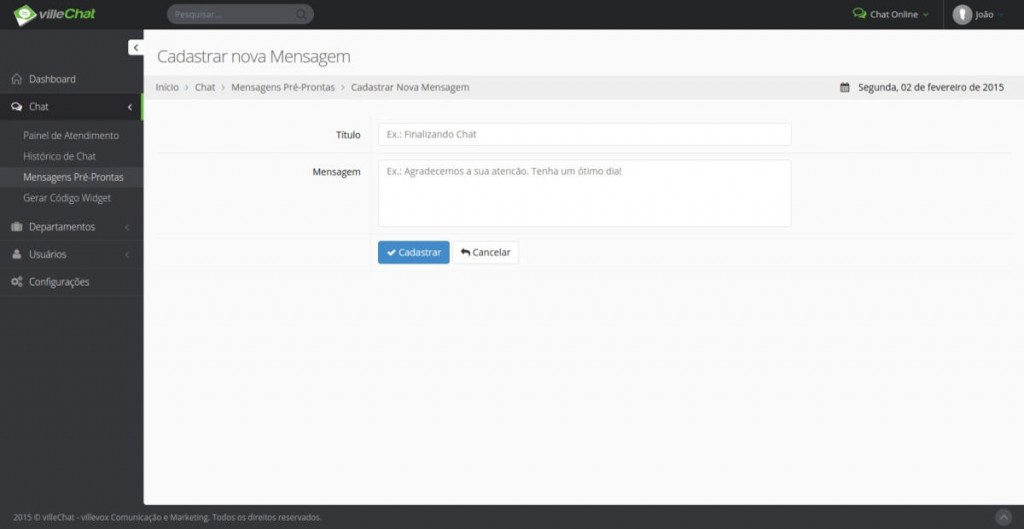Click the Configurações gears icon

(17, 281)
